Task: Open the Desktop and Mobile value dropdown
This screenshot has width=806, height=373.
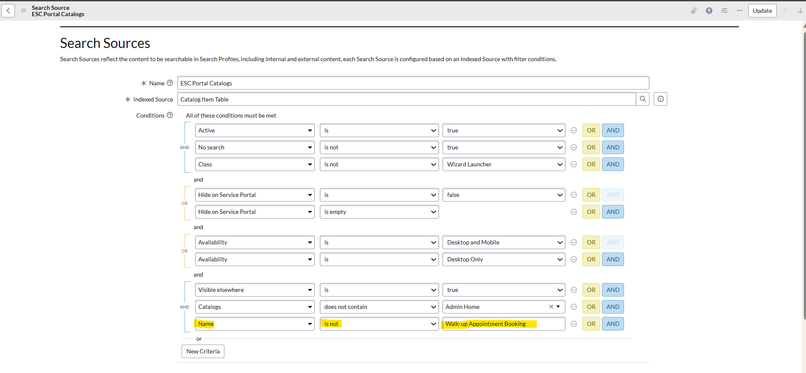Action: pyautogui.click(x=504, y=243)
